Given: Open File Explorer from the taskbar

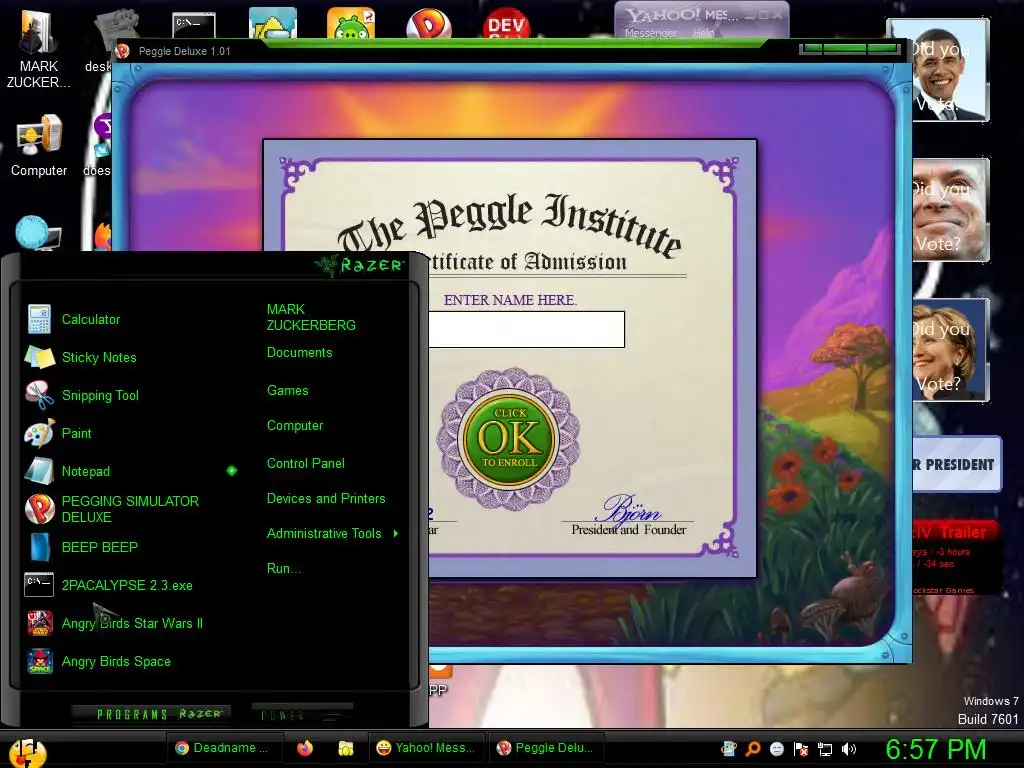Looking at the screenshot, I should pyautogui.click(x=345, y=748).
